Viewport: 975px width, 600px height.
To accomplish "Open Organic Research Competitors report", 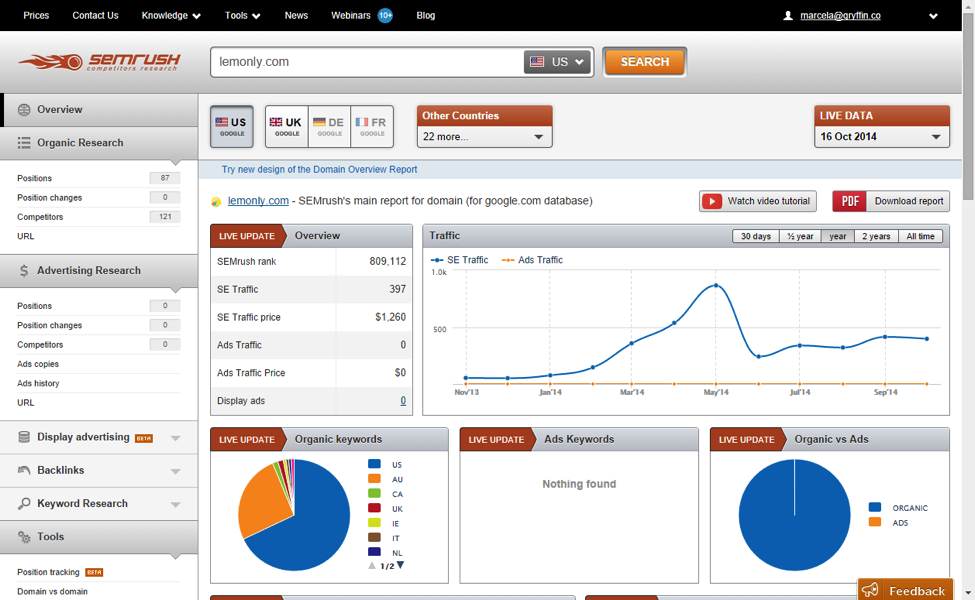I will coord(40,217).
